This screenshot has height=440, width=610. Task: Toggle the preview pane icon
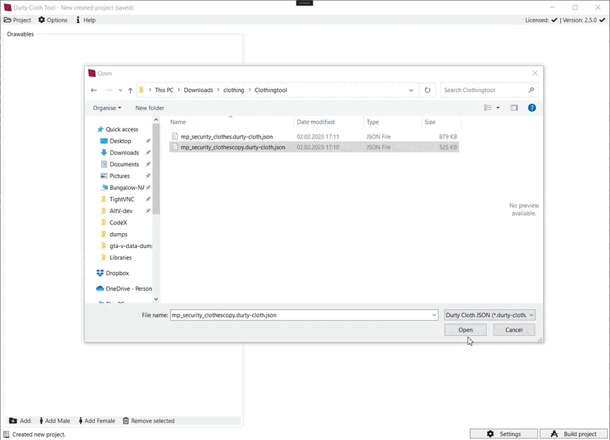514,108
